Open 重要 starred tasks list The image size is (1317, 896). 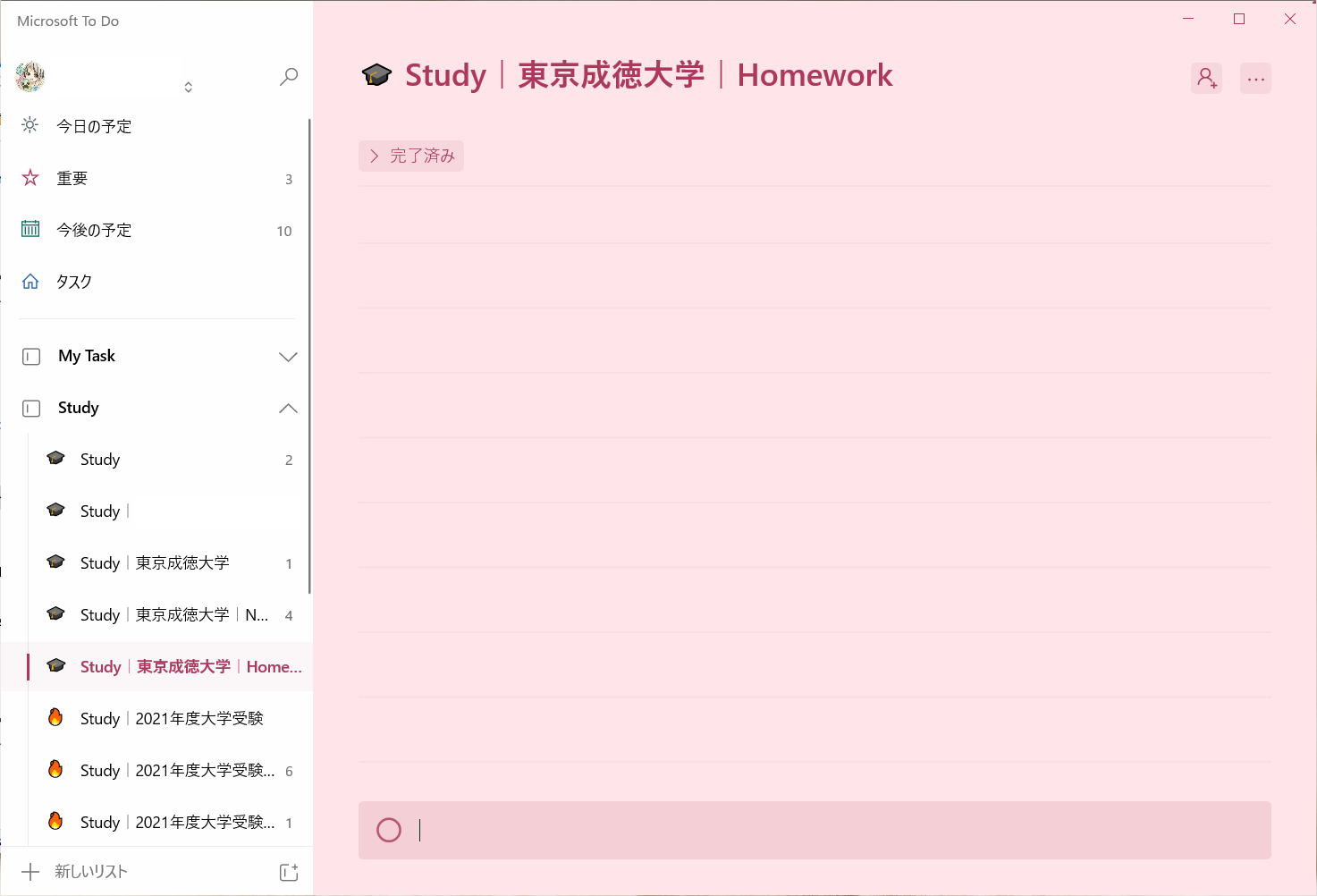pos(72,179)
